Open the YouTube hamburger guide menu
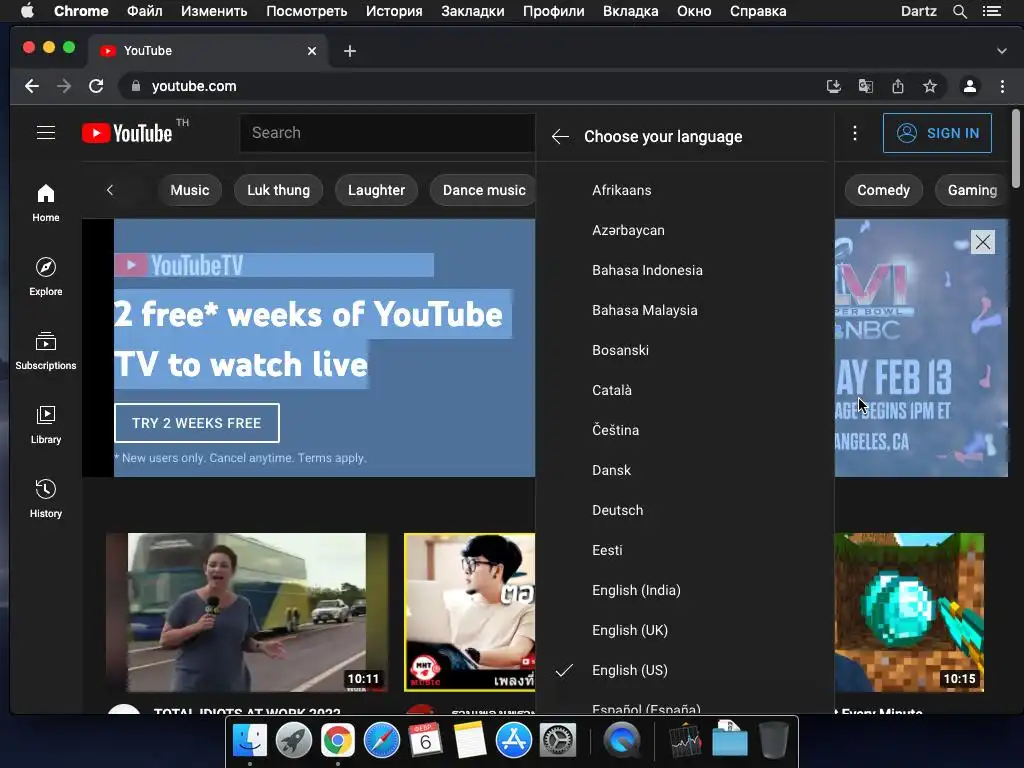The height and width of the screenshot is (768, 1024). 46,133
